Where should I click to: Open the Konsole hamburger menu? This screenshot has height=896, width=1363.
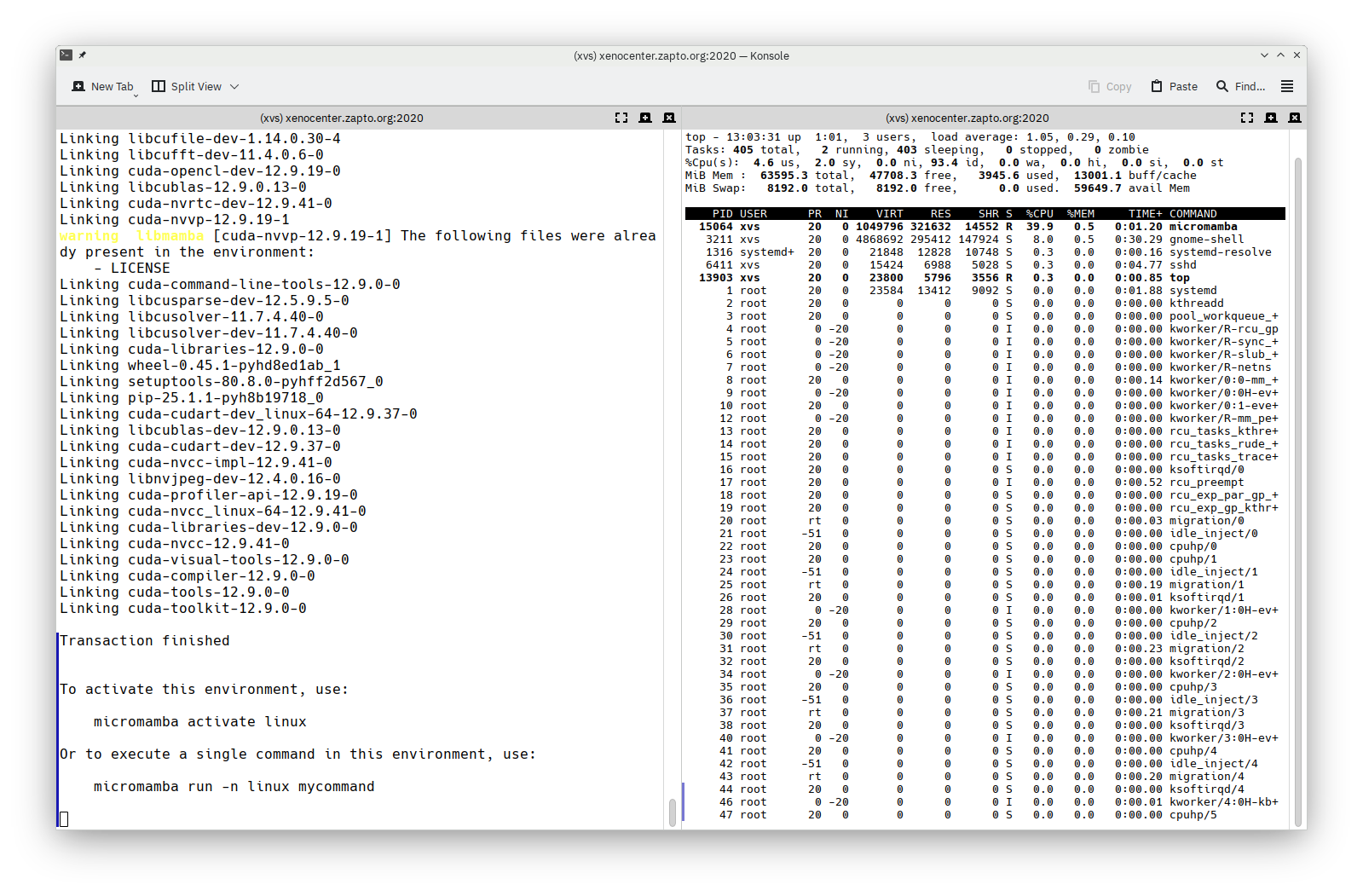pyautogui.click(x=1287, y=86)
